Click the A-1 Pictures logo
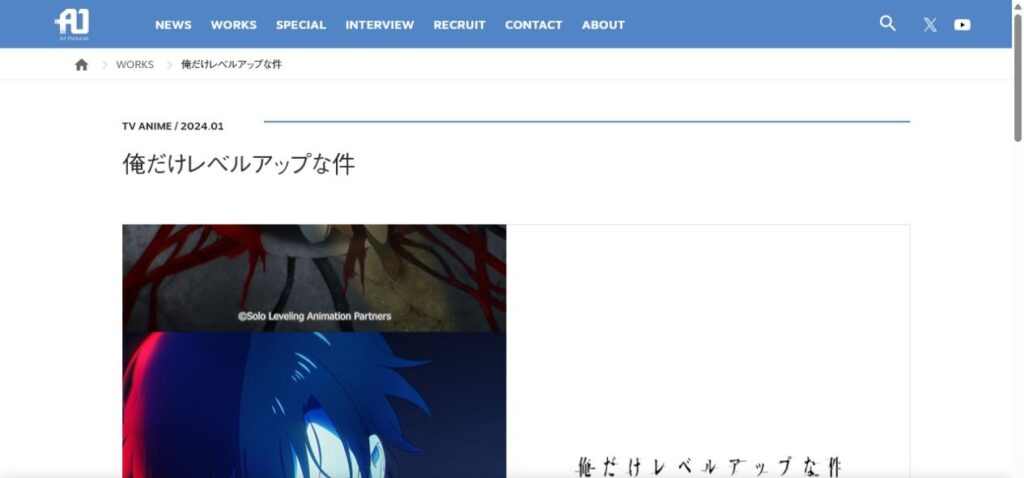Image resolution: width=1024 pixels, height=478 pixels. (x=72, y=24)
